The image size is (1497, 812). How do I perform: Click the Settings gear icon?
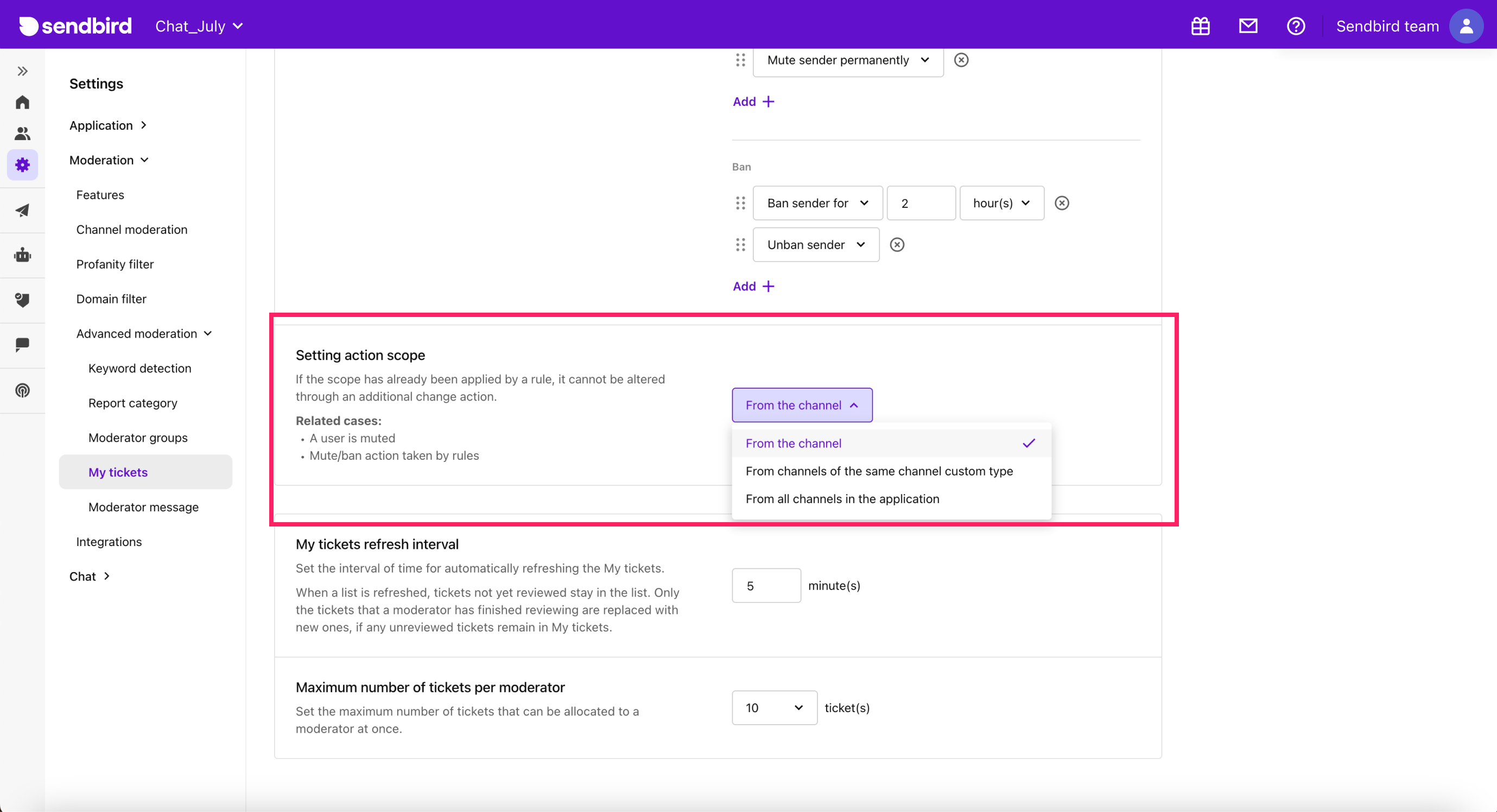pos(22,164)
